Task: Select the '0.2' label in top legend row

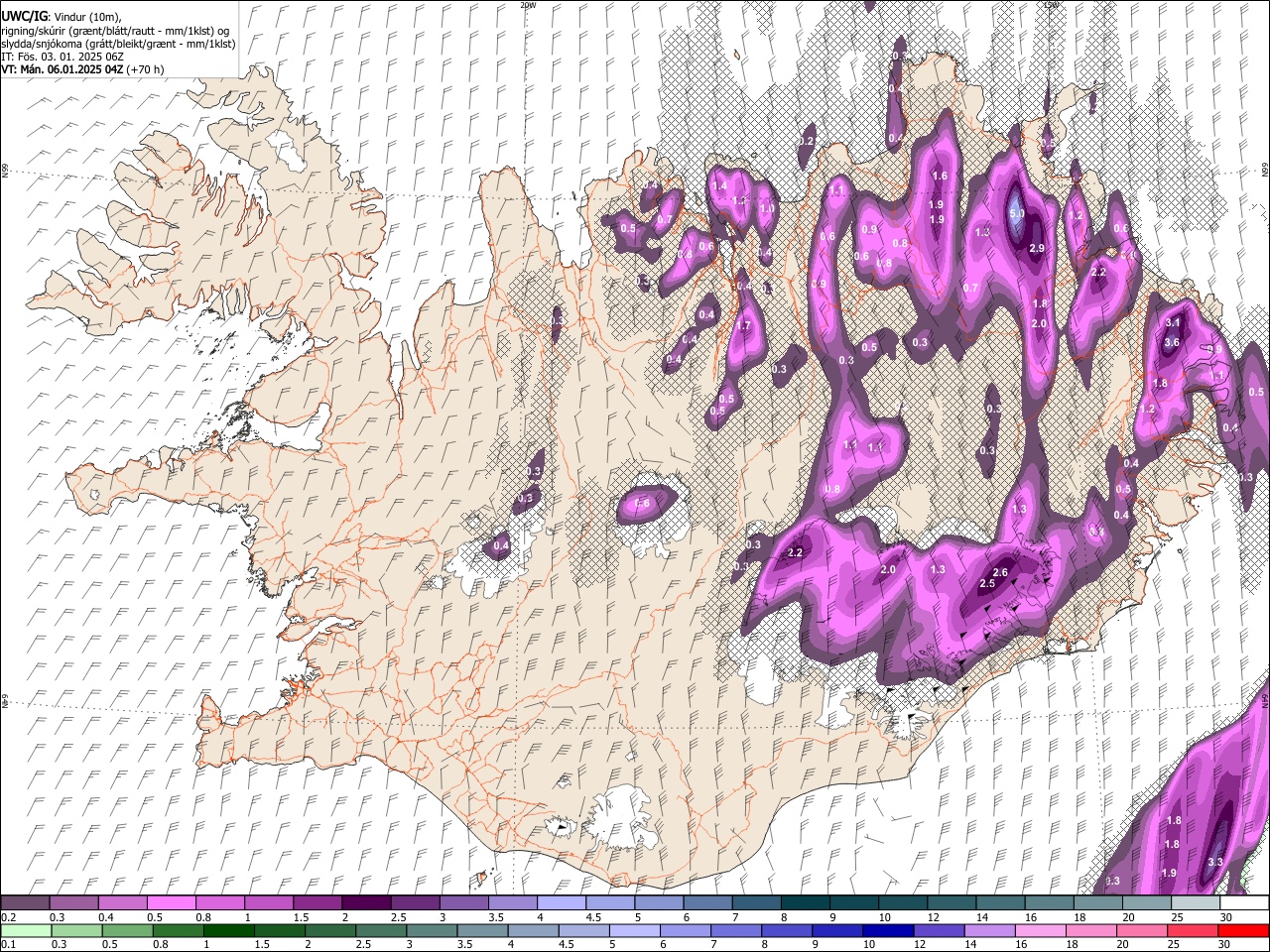Action: 8,917
